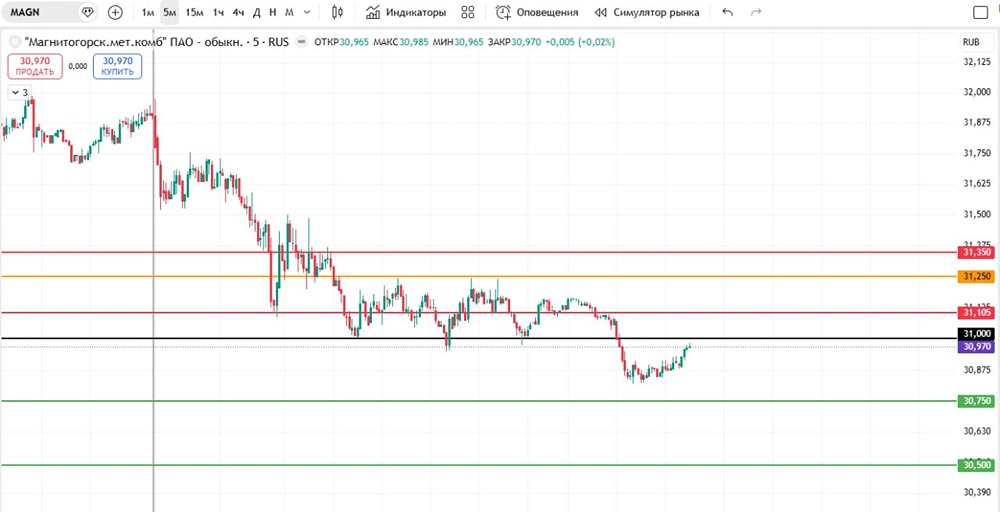Select the 5м timeframe
Viewport: 1000px width, 512px height.
click(x=170, y=12)
